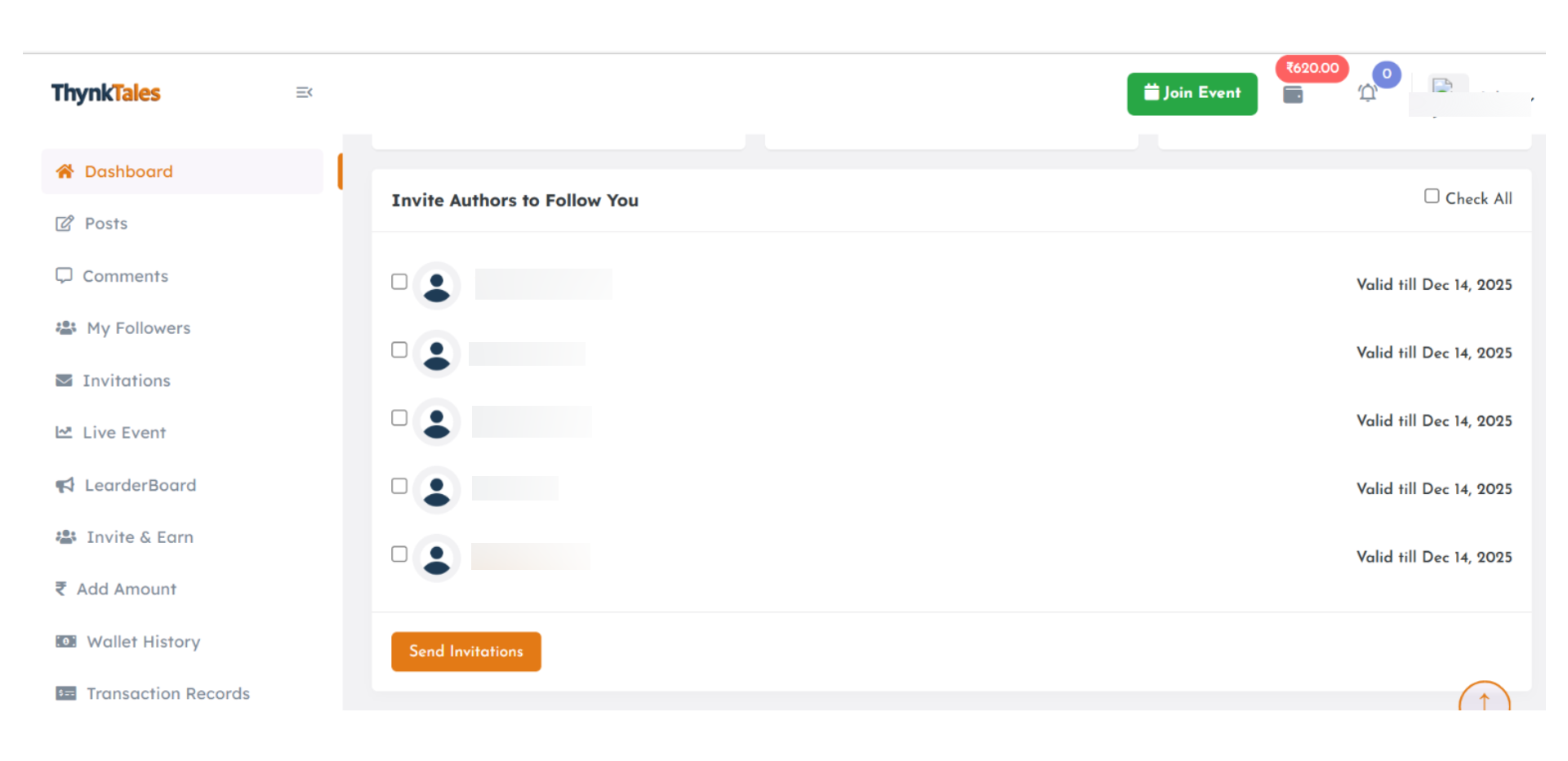1568x761 pixels.
Task: Open the Posts menu item
Action: (106, 224)
